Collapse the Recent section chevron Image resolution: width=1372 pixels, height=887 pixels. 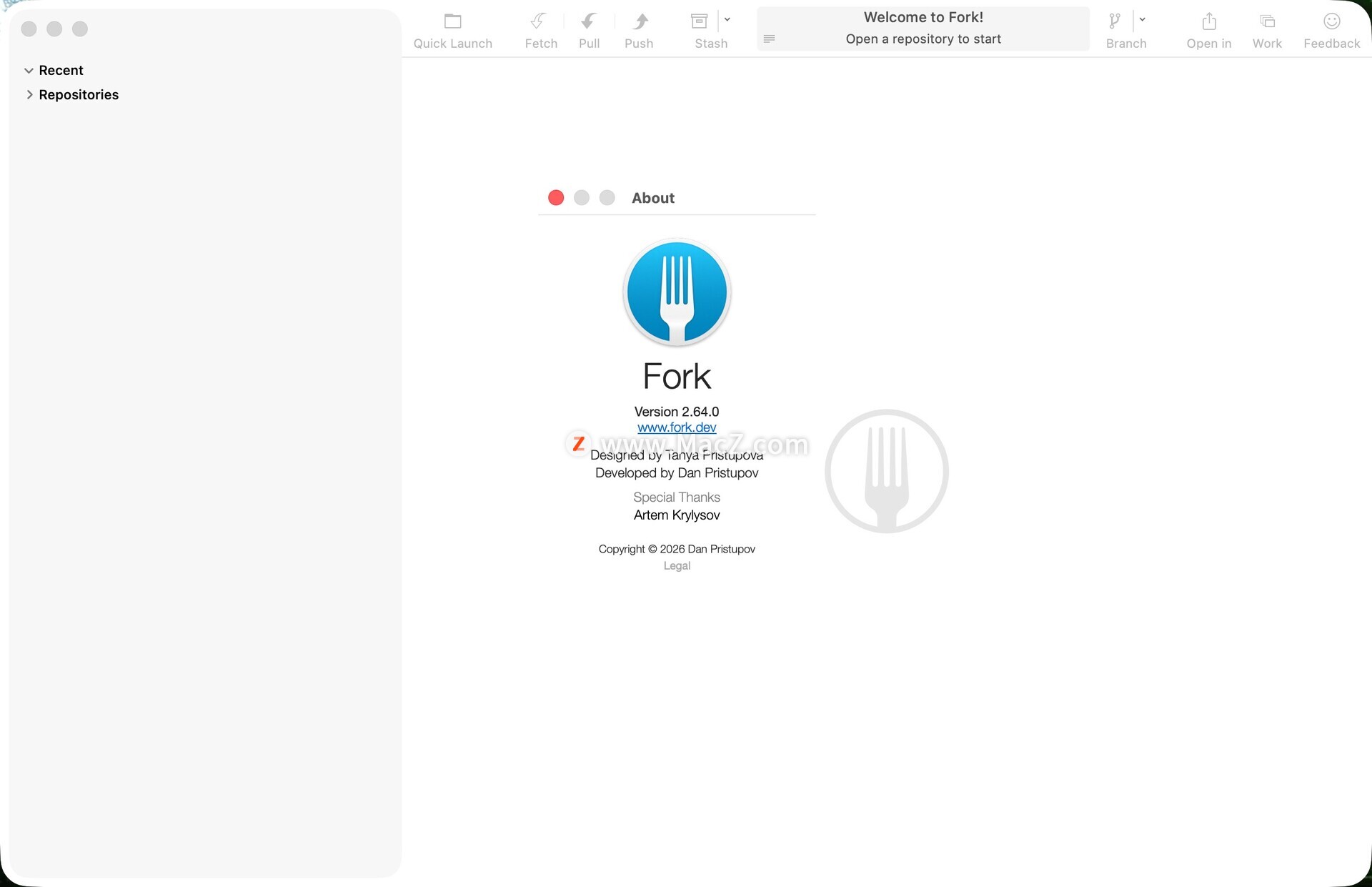(x=29, y=71)
